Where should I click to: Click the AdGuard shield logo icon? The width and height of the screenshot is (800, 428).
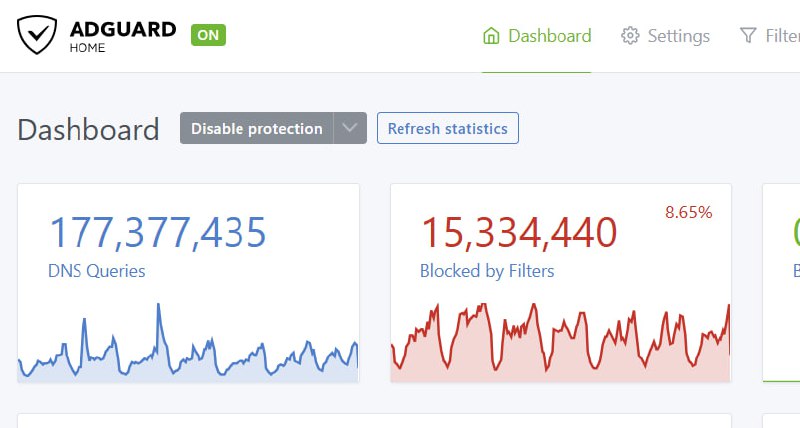tap(38, 36)
